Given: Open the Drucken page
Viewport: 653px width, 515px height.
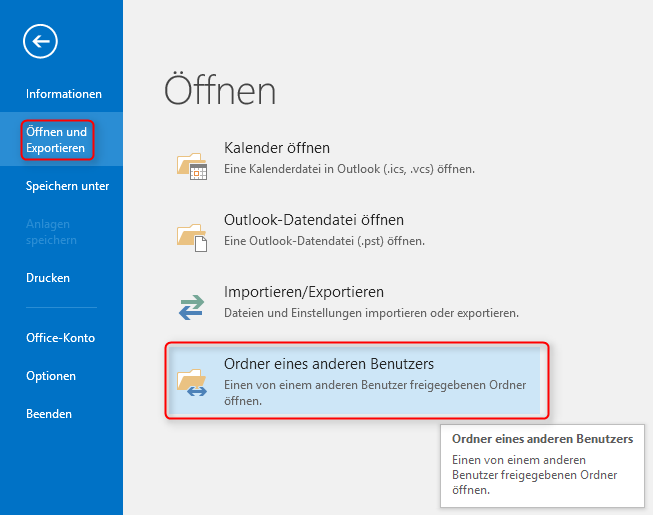Looking at the screenshot, I should 48,278.
